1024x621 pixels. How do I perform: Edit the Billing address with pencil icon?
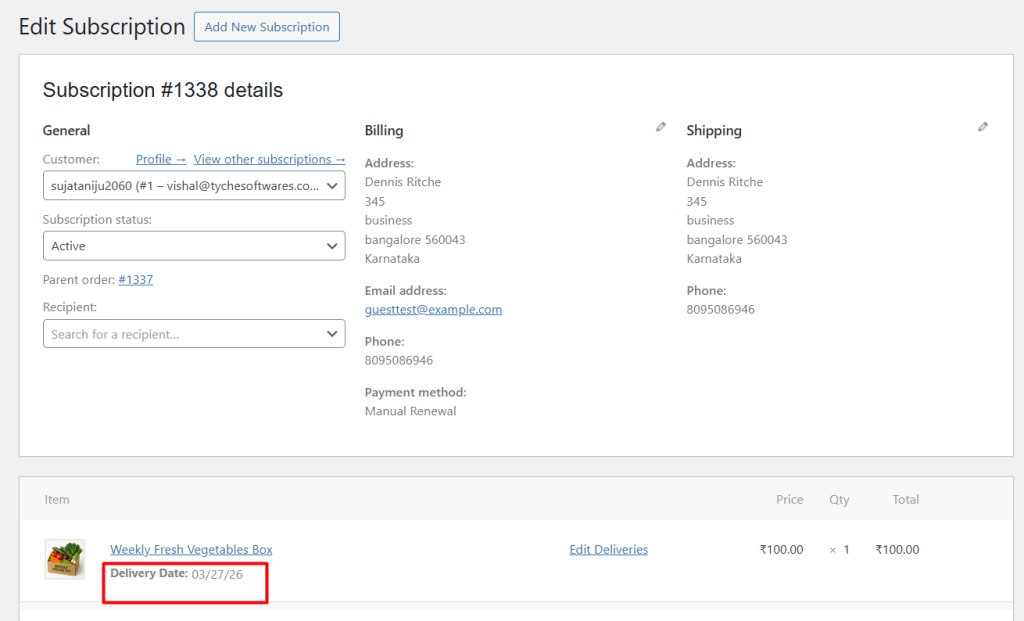tap(660, 127)
